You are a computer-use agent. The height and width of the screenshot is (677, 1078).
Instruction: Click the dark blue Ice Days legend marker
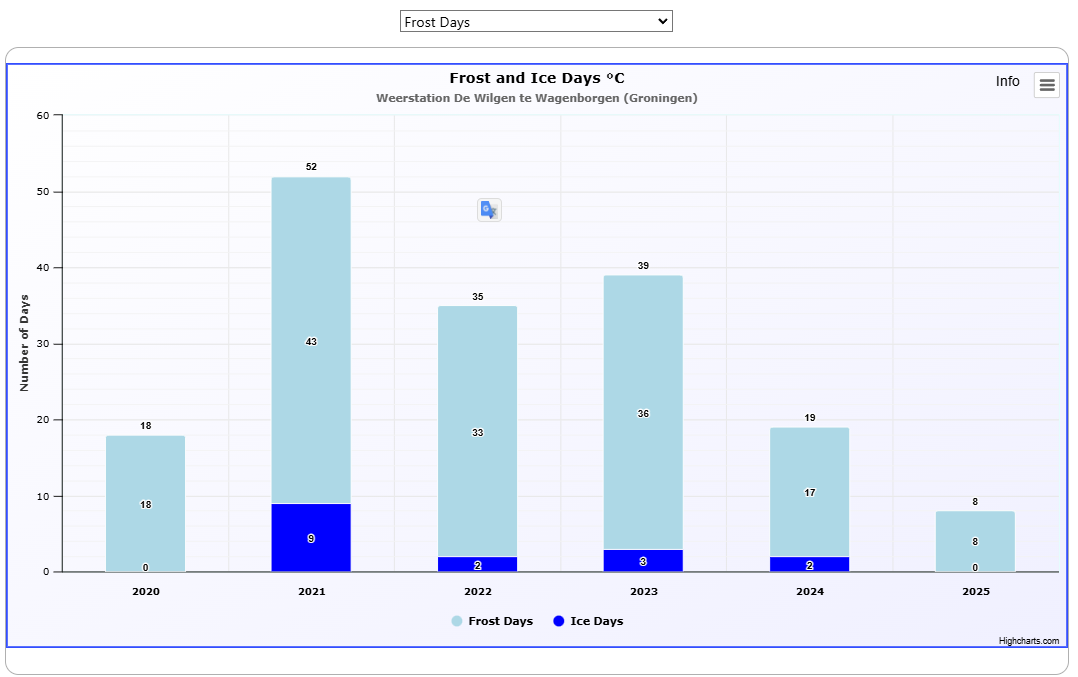point(559,621)
